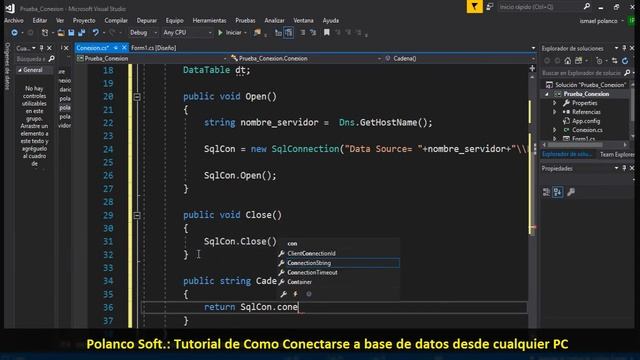Switch to the Team Explorer tab

pyautogui.click(x=617, y=154)
